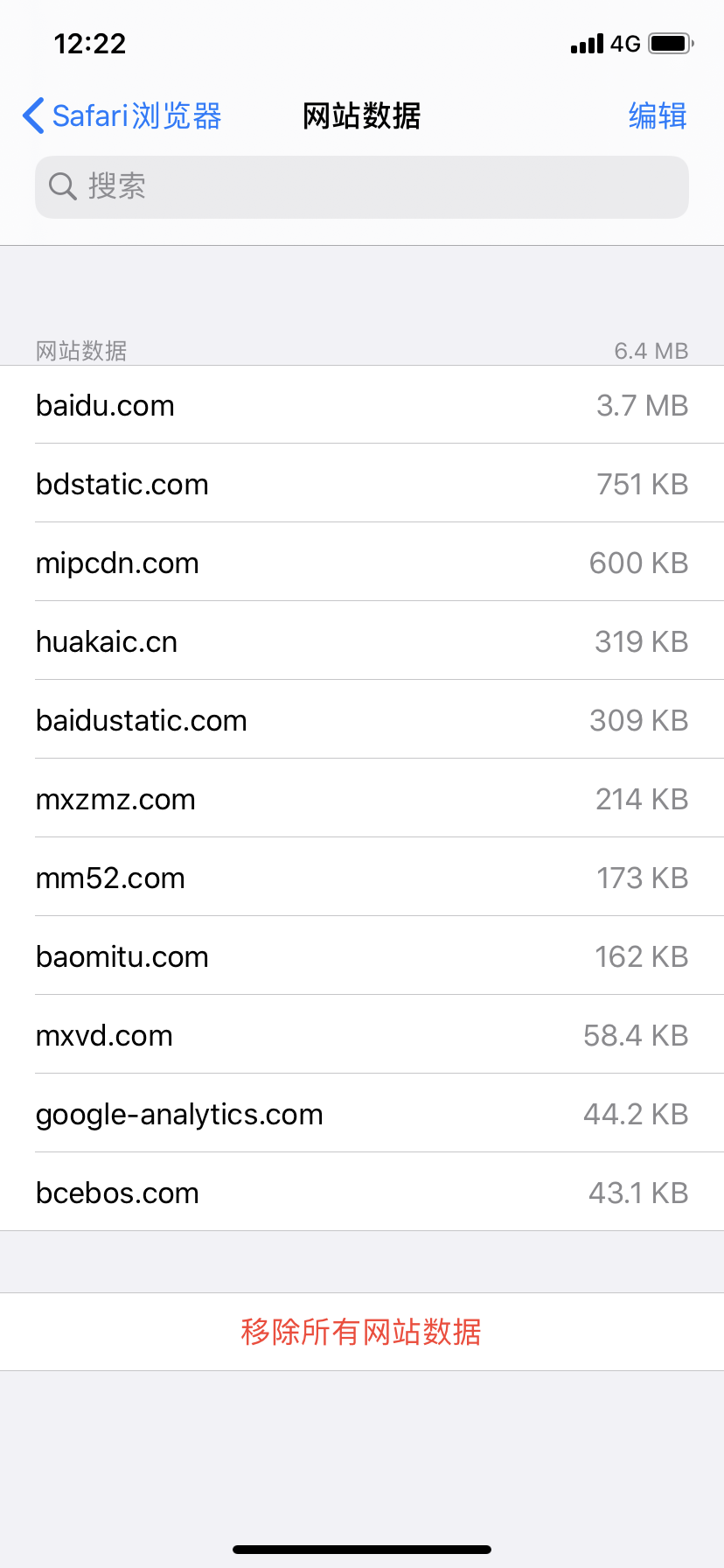
Task: Choose the huakaic.cn row
Action: point(362,641)
